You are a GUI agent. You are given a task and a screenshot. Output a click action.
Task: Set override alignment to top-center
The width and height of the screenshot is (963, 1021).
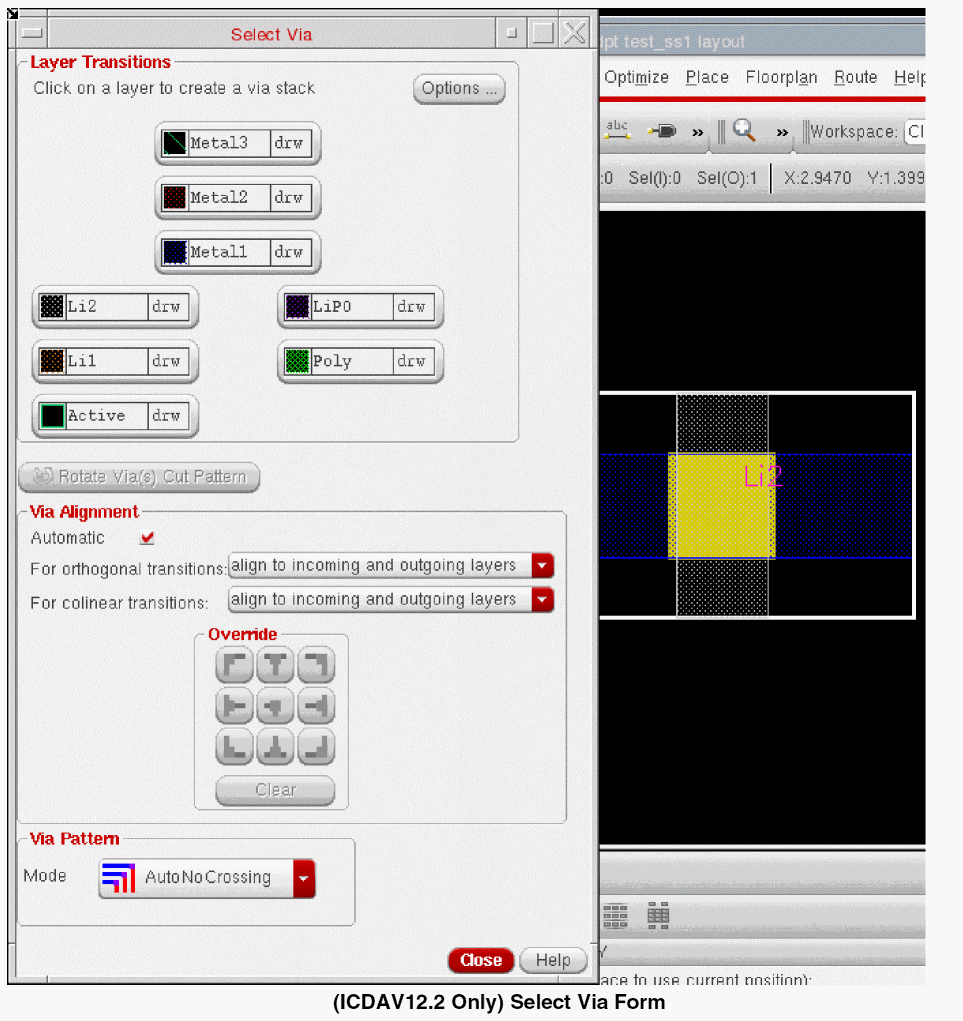pyautogui.click(x=275, y=665)
